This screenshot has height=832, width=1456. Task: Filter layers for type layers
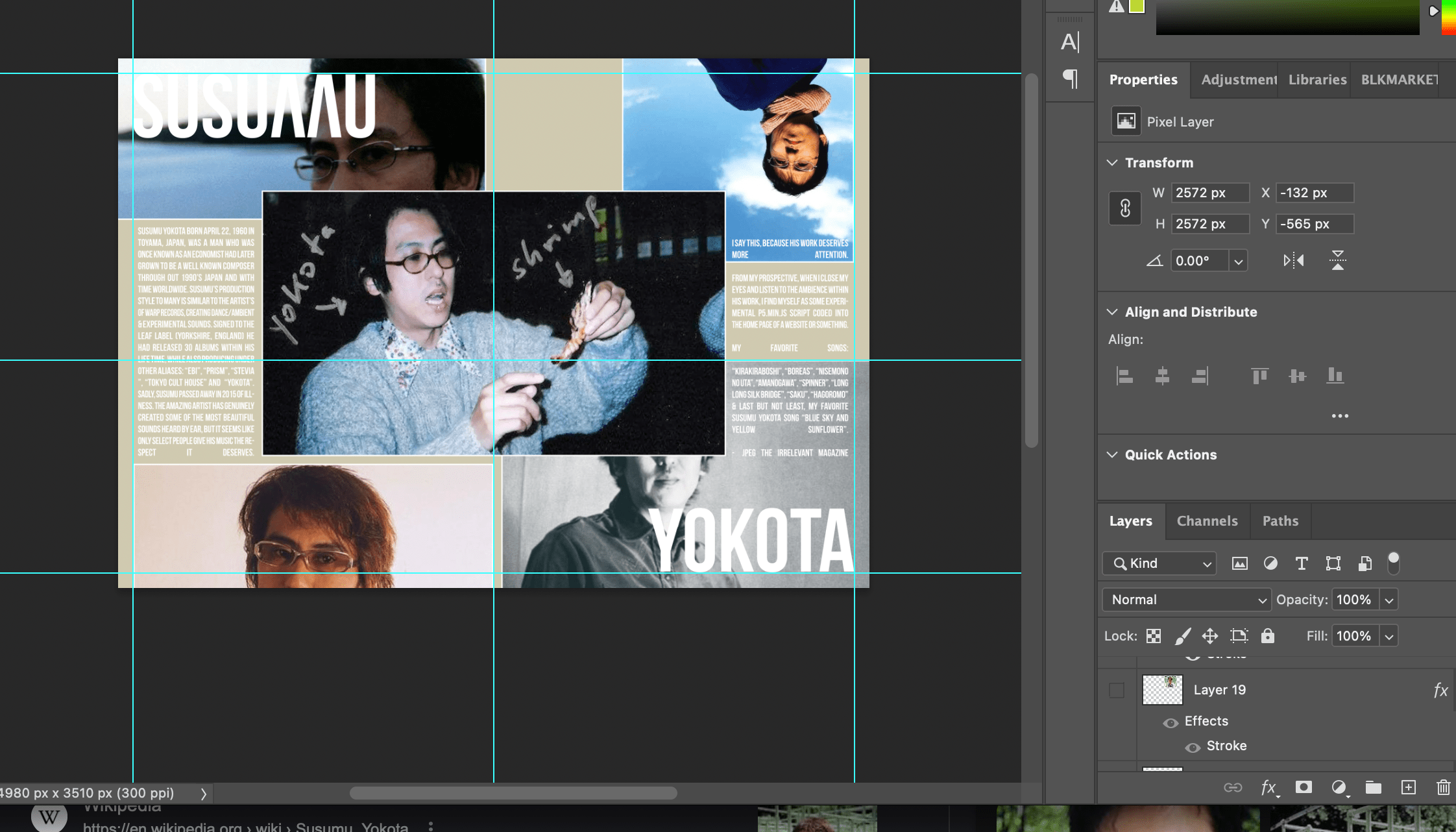[1302, 563]
